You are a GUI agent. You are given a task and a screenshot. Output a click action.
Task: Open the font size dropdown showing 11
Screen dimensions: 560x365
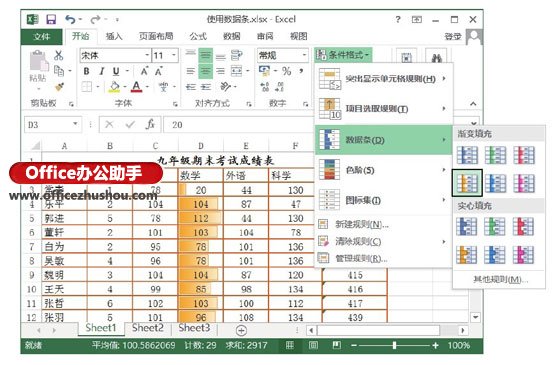click(x=174, y=55)
